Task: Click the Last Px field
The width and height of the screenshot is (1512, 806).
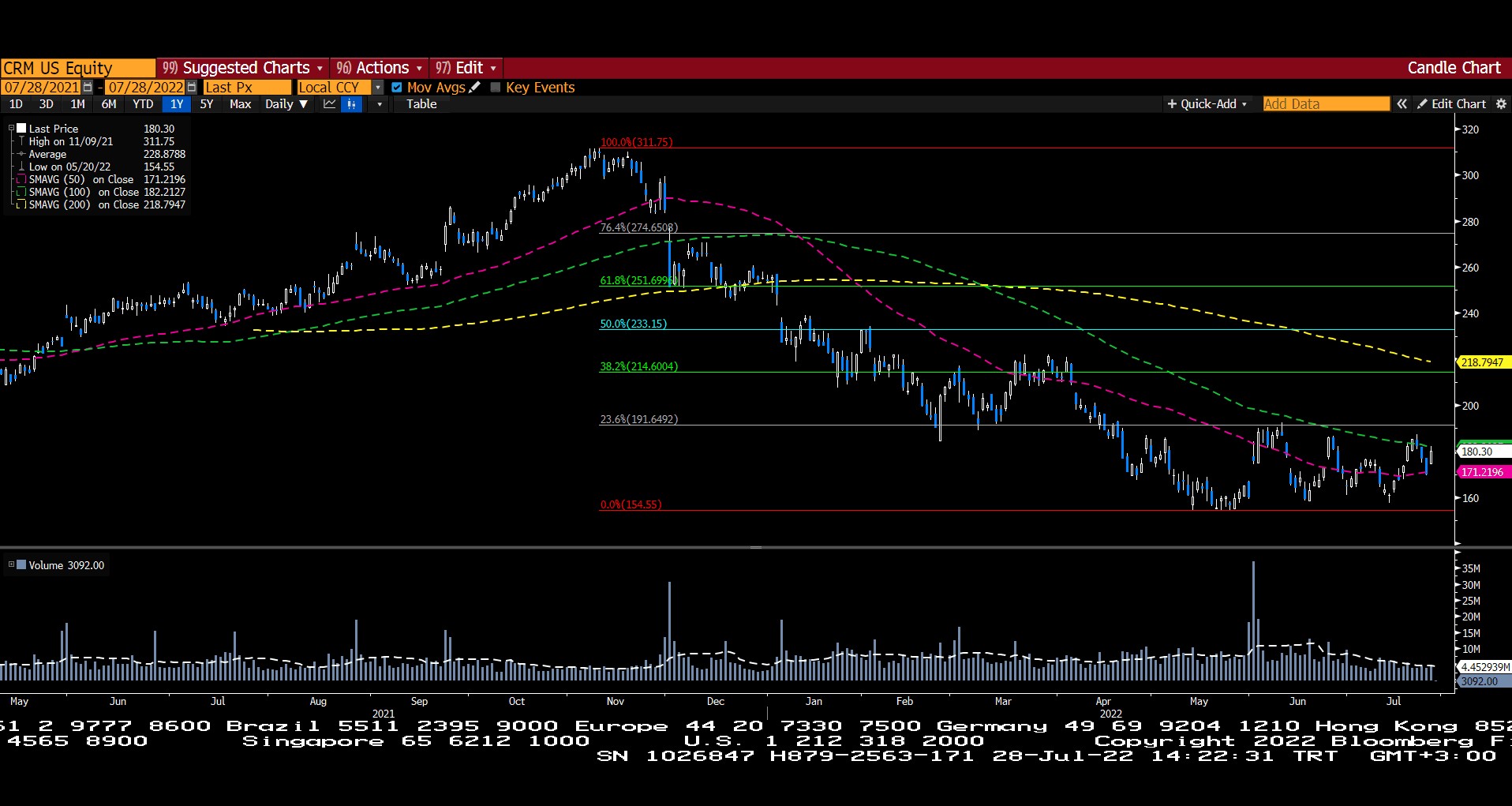Action: 248,88
